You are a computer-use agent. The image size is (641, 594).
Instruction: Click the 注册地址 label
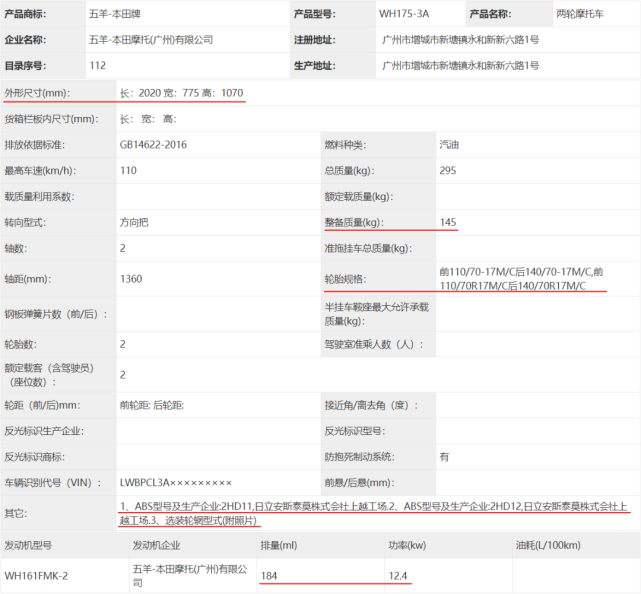[314, 40]
